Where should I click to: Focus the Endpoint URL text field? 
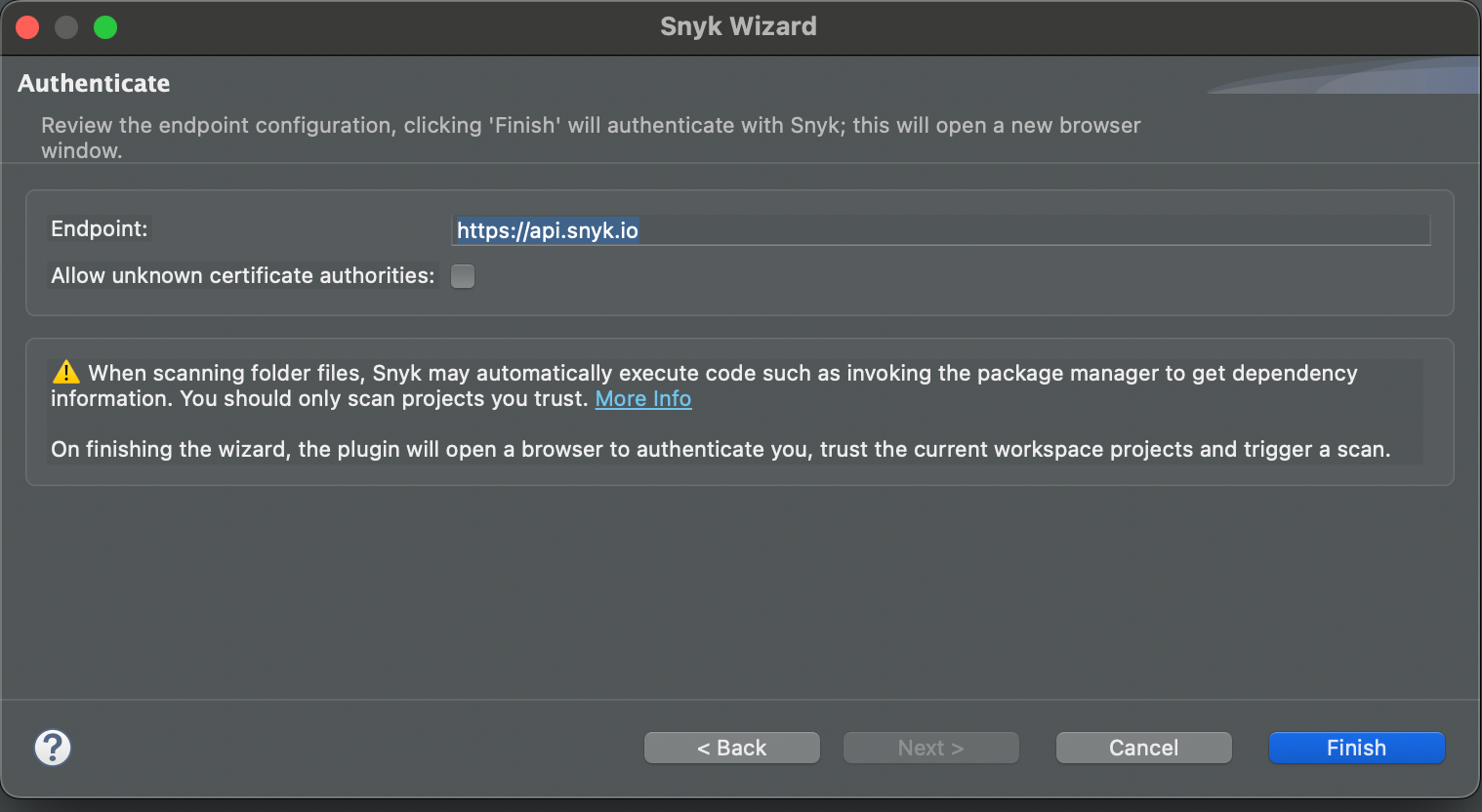tap(941, 230)
